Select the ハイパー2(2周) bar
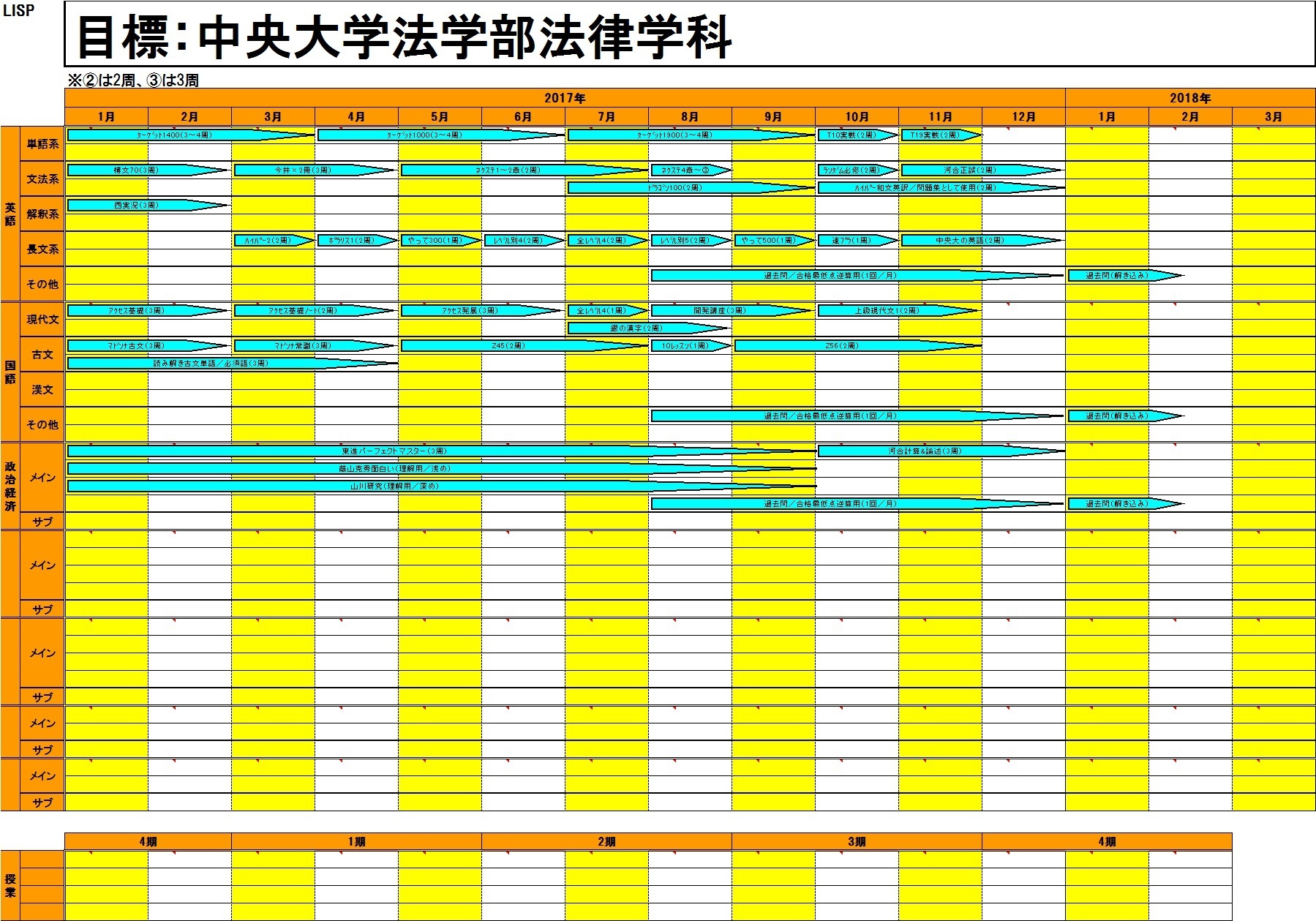The height and width of the screenshot is (921, 1316). point(274,241)
